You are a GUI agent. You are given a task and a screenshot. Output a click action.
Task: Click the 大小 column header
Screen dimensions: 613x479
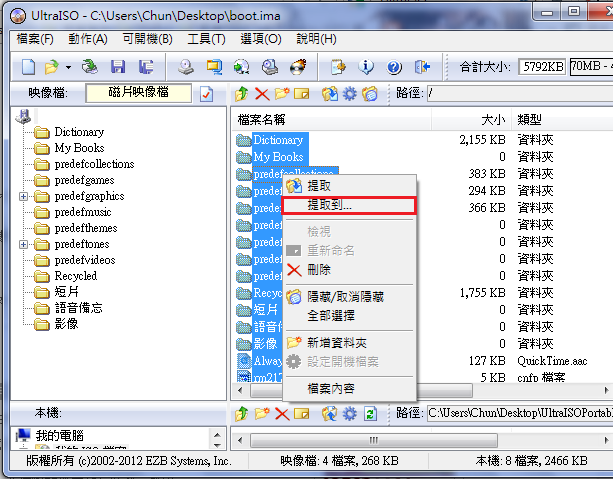tap(471, 120)
